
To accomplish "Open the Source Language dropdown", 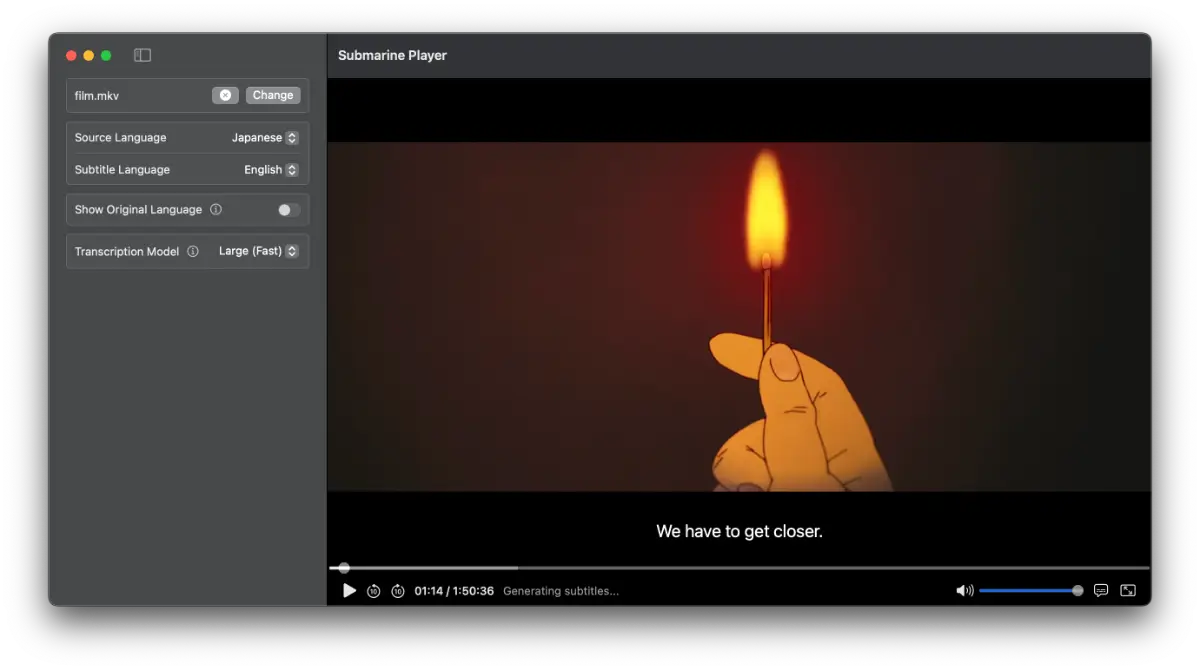I will 265,138.
